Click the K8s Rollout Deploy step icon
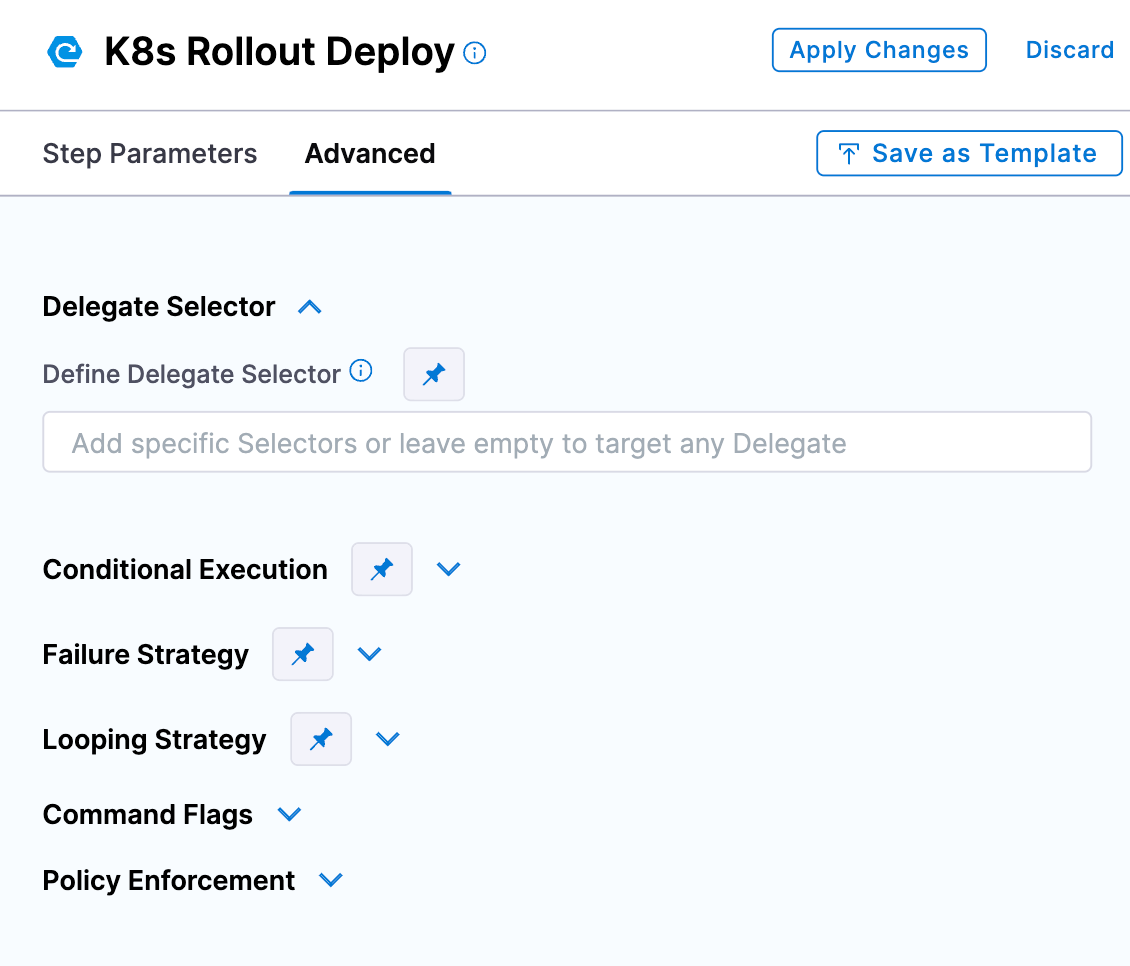Screen dimensions: 1130x966 [x=65, y=52]
